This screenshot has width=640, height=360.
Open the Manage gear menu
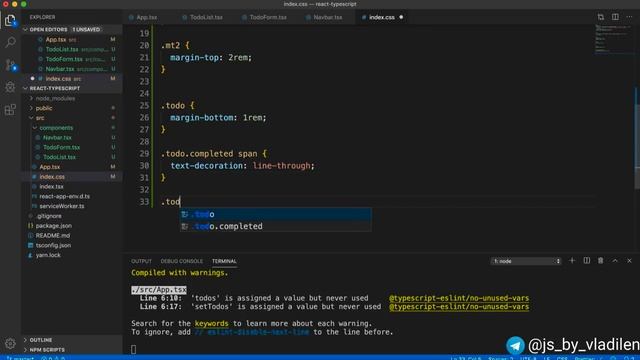click(10, 343)
